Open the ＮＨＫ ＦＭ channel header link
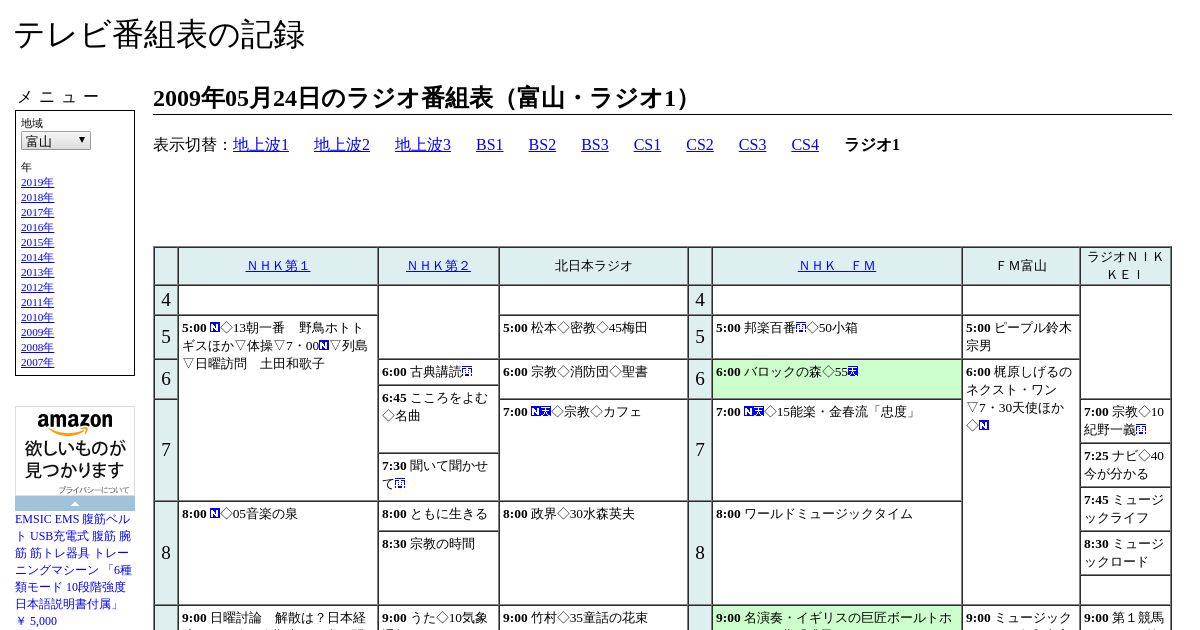 pyautogui.click(x=837, y=266)
